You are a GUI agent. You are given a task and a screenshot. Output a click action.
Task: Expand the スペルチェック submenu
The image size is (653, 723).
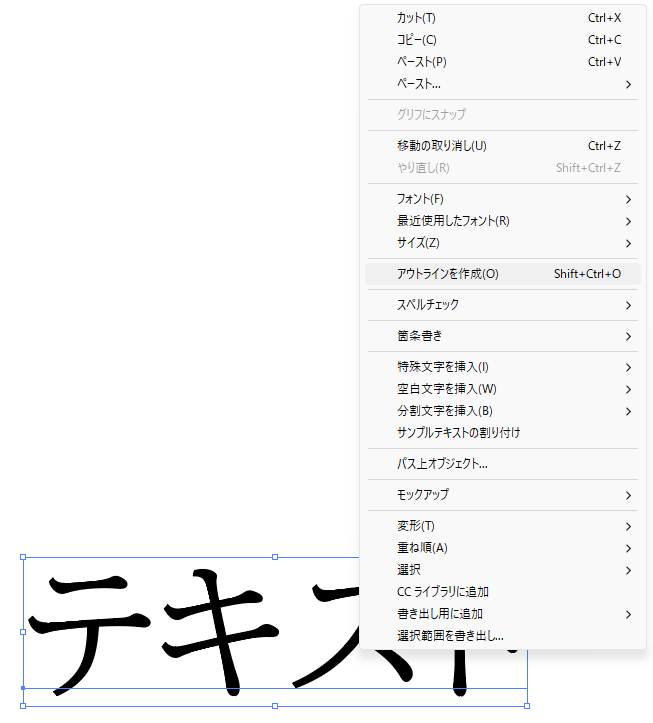click(x=428, y=305)
